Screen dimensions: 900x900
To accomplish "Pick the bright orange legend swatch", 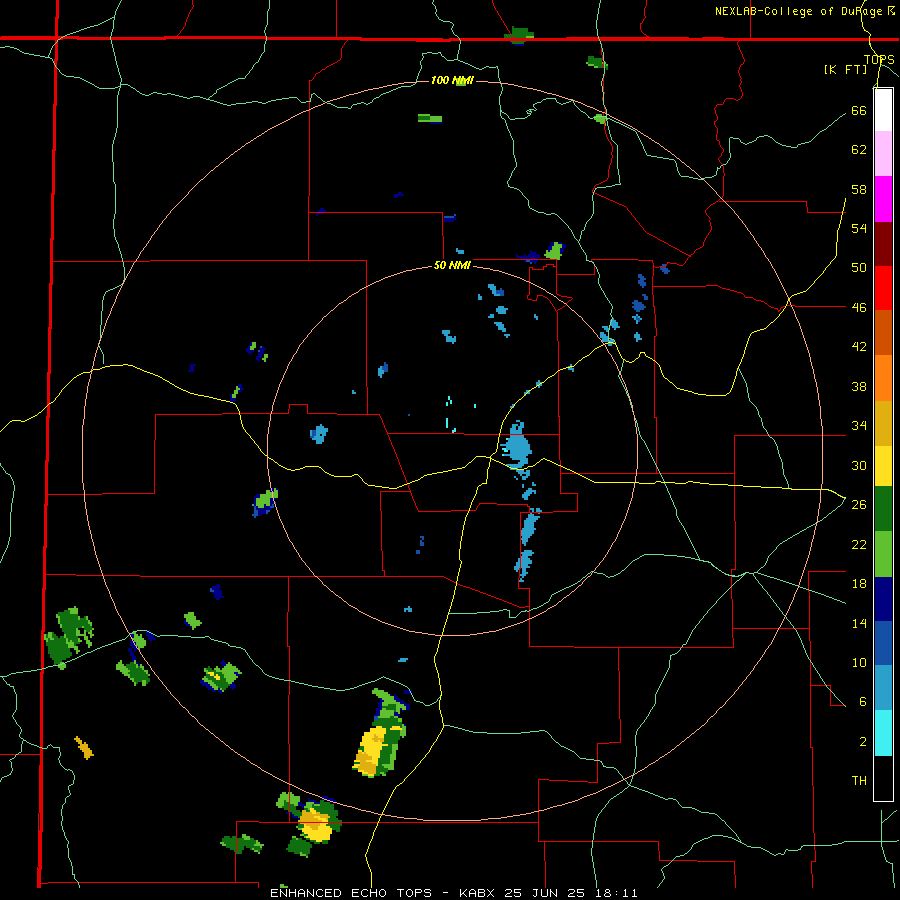I will (883, 378).
